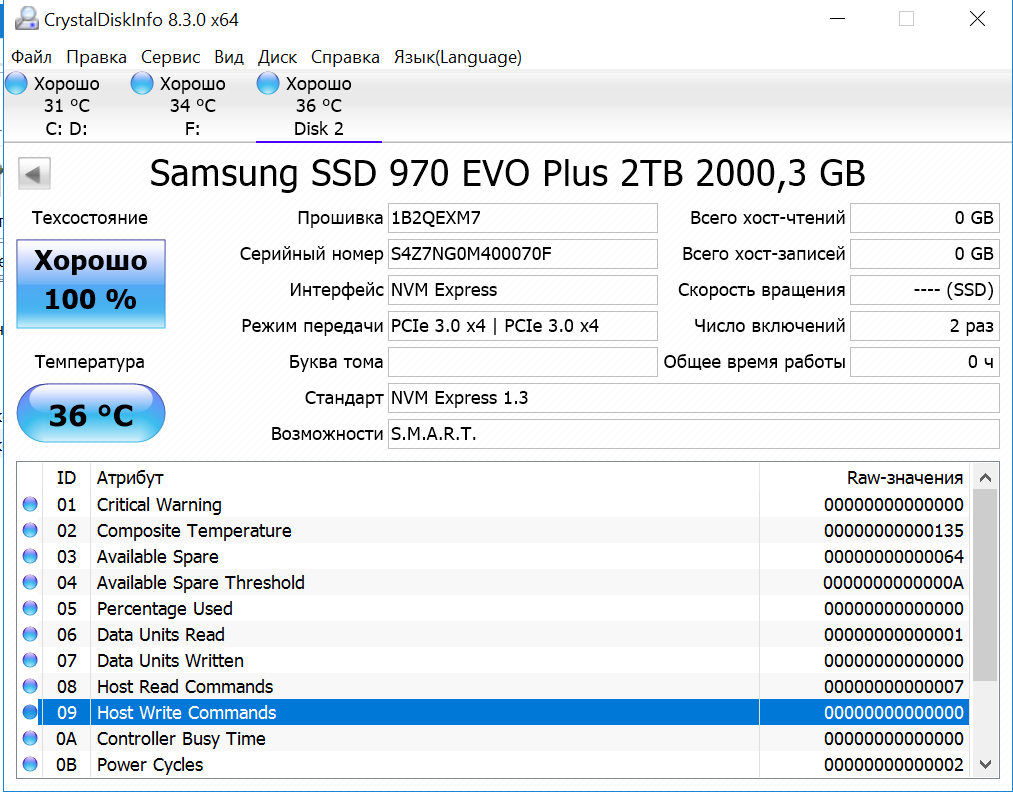Click the status orb beside Available Spare

pos(30,557)
